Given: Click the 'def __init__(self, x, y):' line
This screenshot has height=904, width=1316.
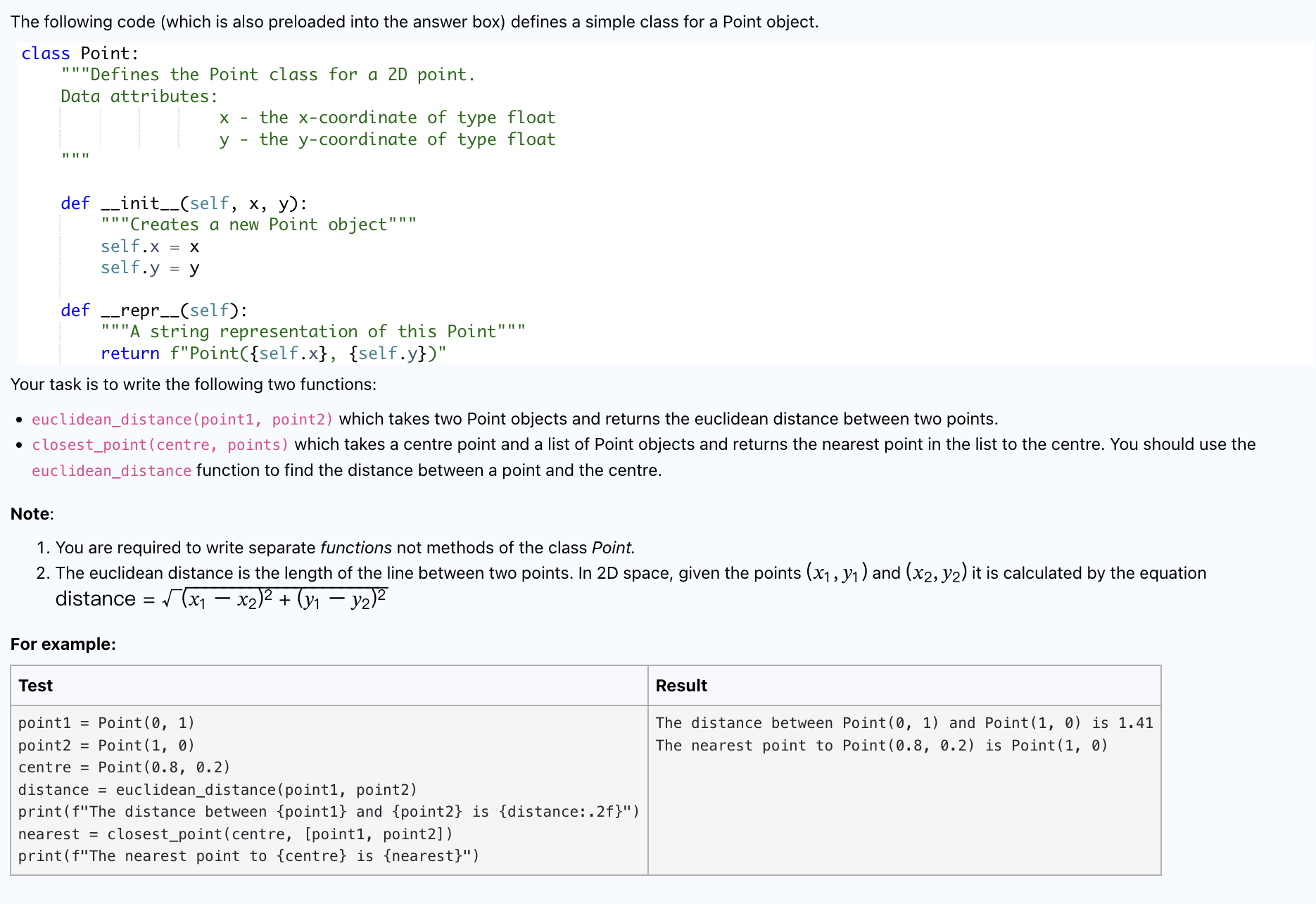Looking at the screenshot, I should pyautogui.click(x=184, y=203).
